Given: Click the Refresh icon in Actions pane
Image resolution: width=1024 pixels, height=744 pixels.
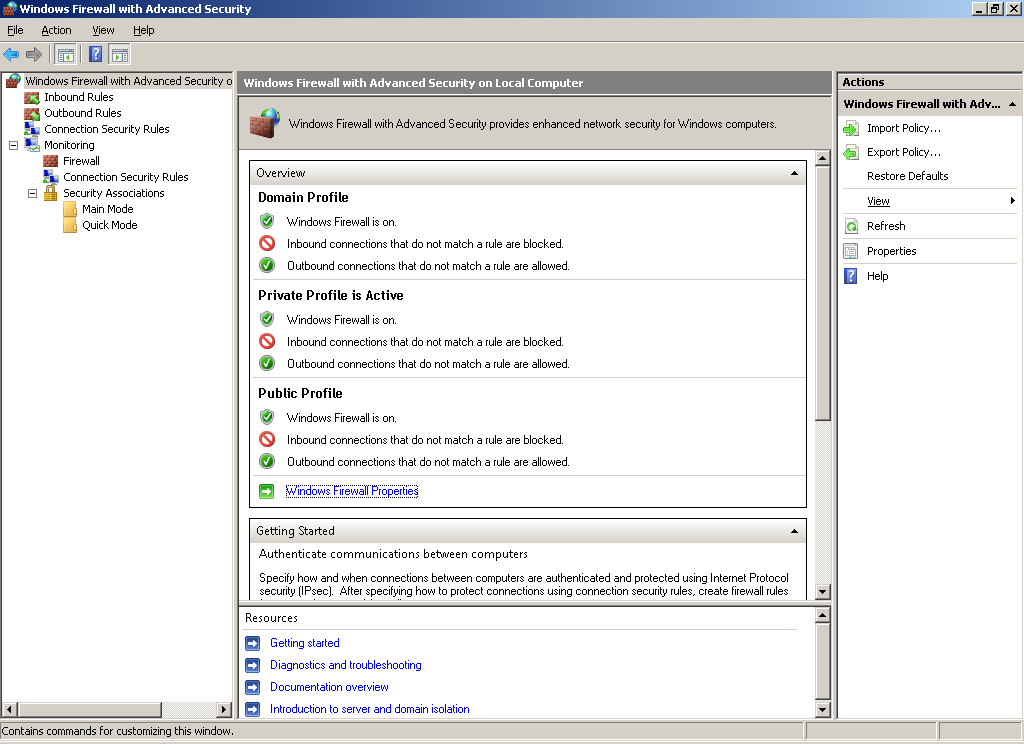Looking at the screenshot, I should pos(851,227).
